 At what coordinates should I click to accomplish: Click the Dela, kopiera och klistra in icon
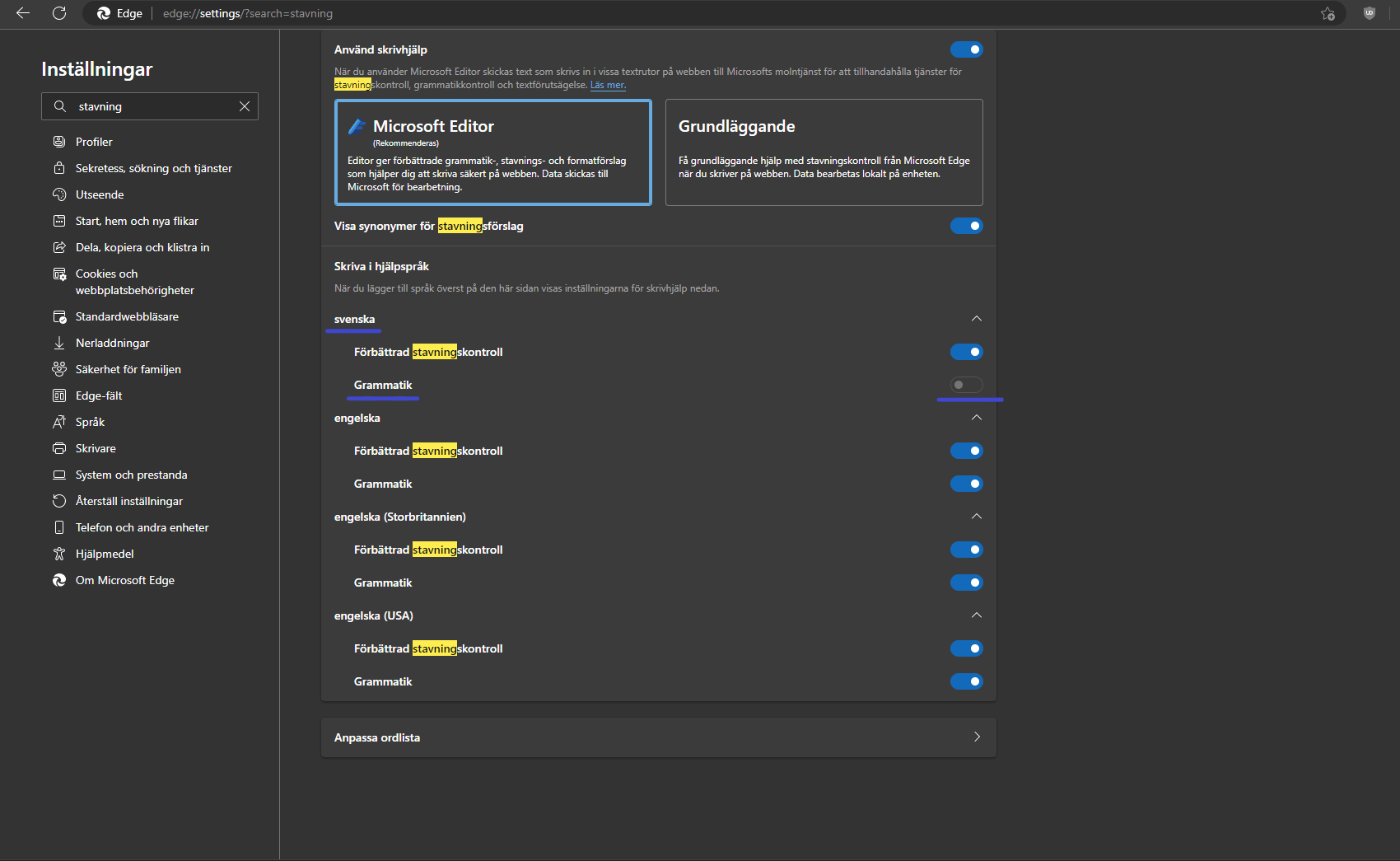pos(59,247)
